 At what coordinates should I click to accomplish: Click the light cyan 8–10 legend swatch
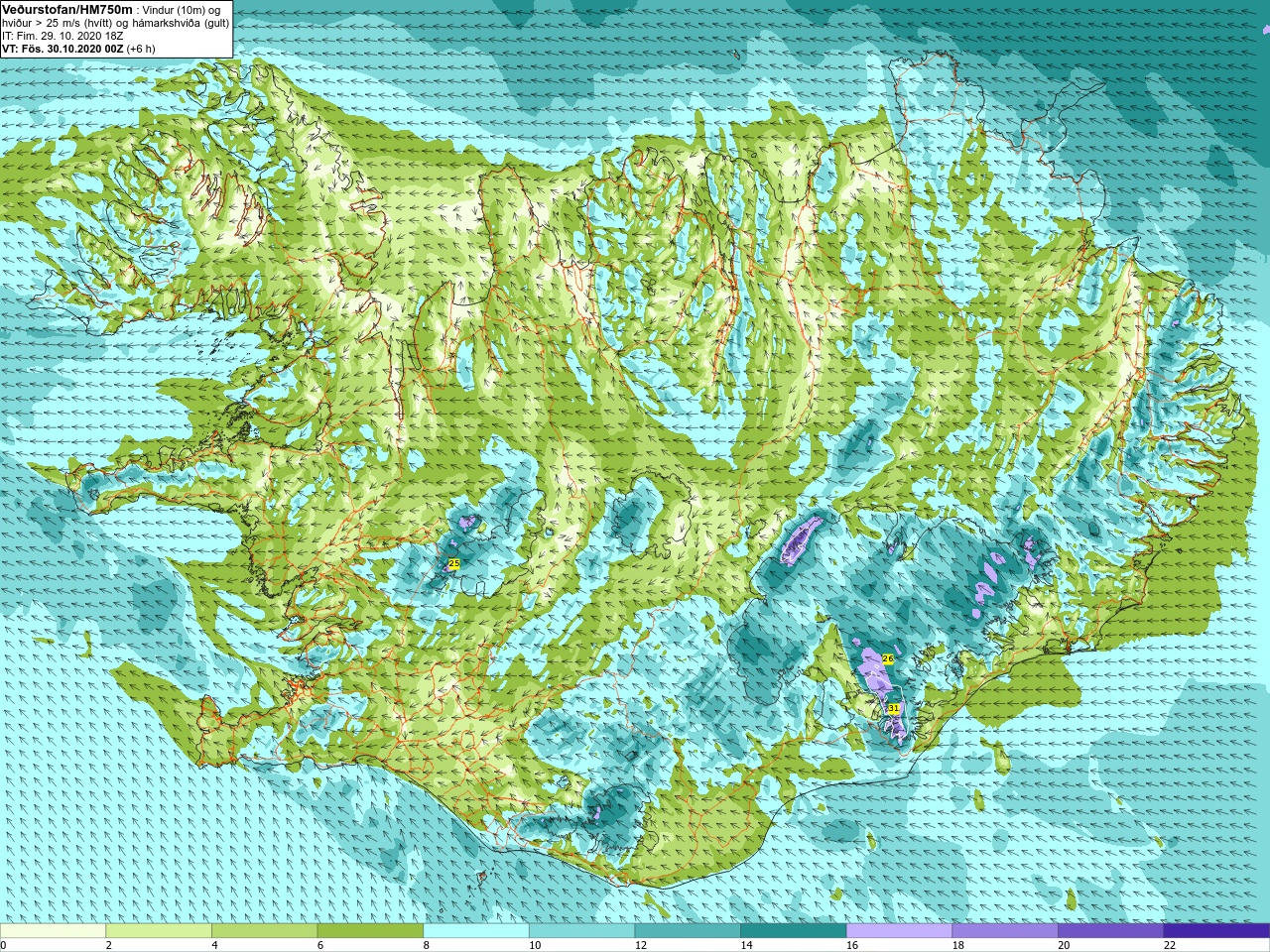(x=476, y=931)
